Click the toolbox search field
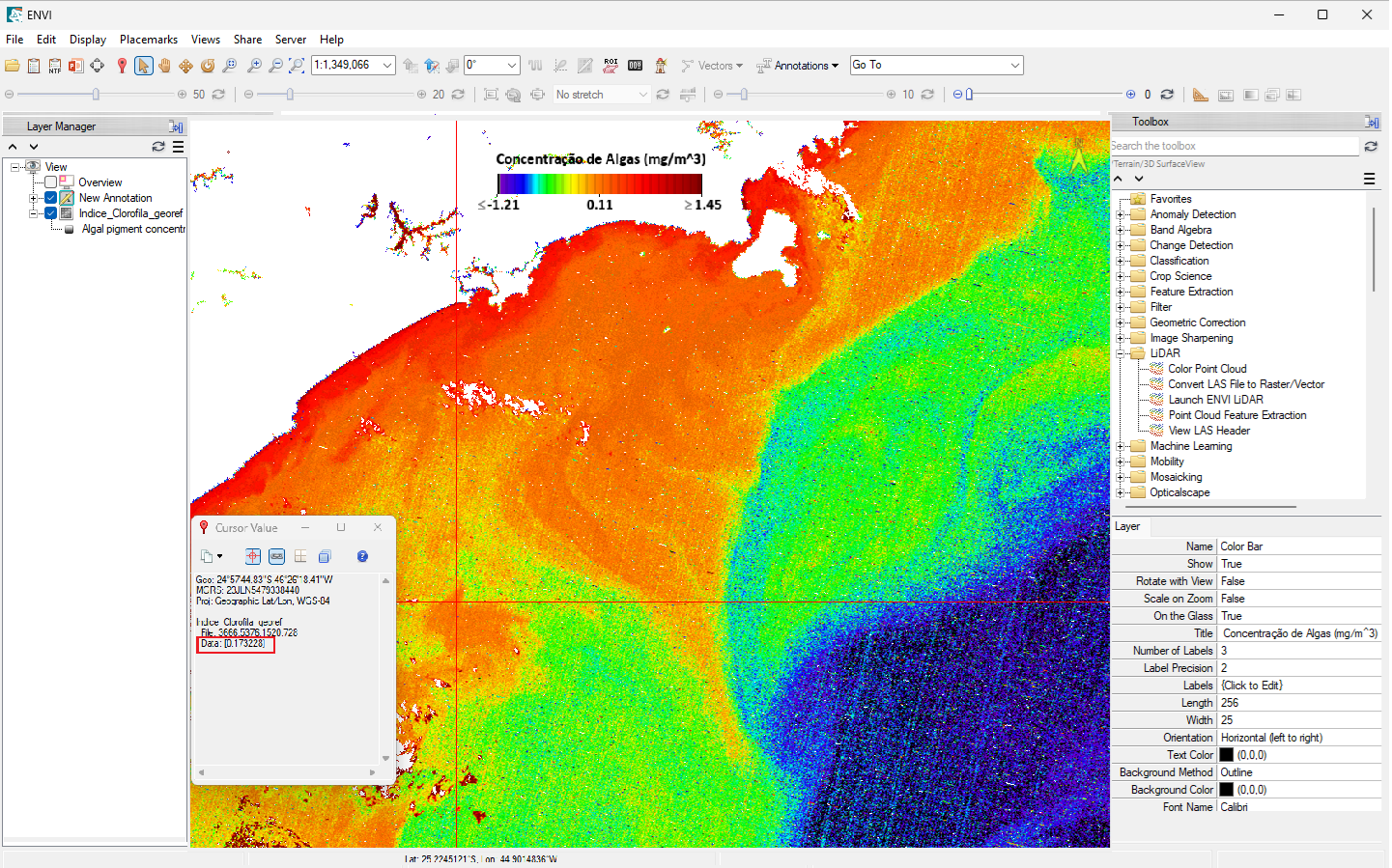The width and height of the screenshot is (1392, 868). pos(1234,146)
